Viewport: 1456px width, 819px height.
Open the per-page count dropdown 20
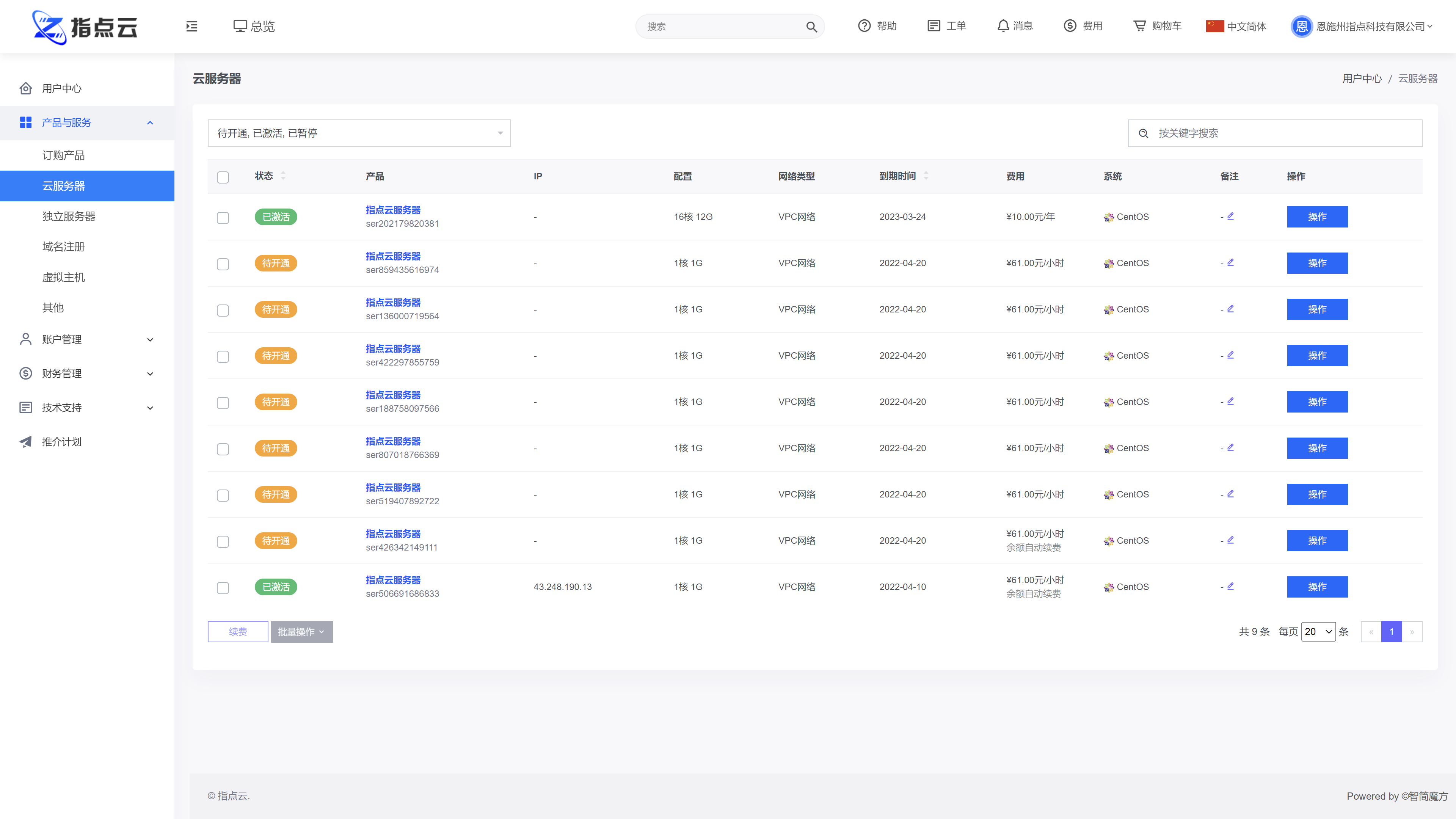tap(1319, 632)
